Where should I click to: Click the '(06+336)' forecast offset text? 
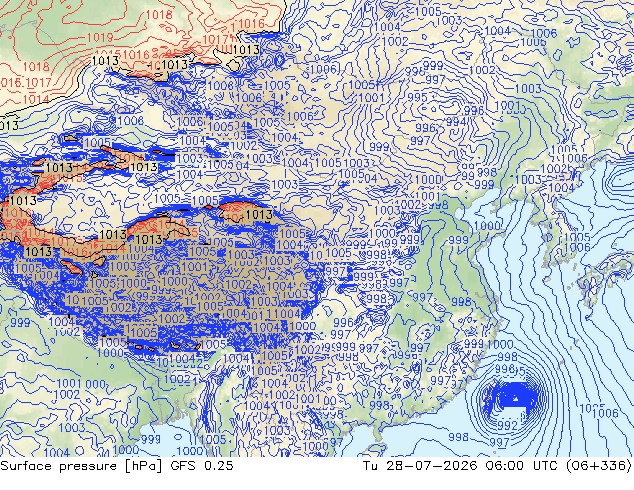pyautogui.click(x=598, y=466)
